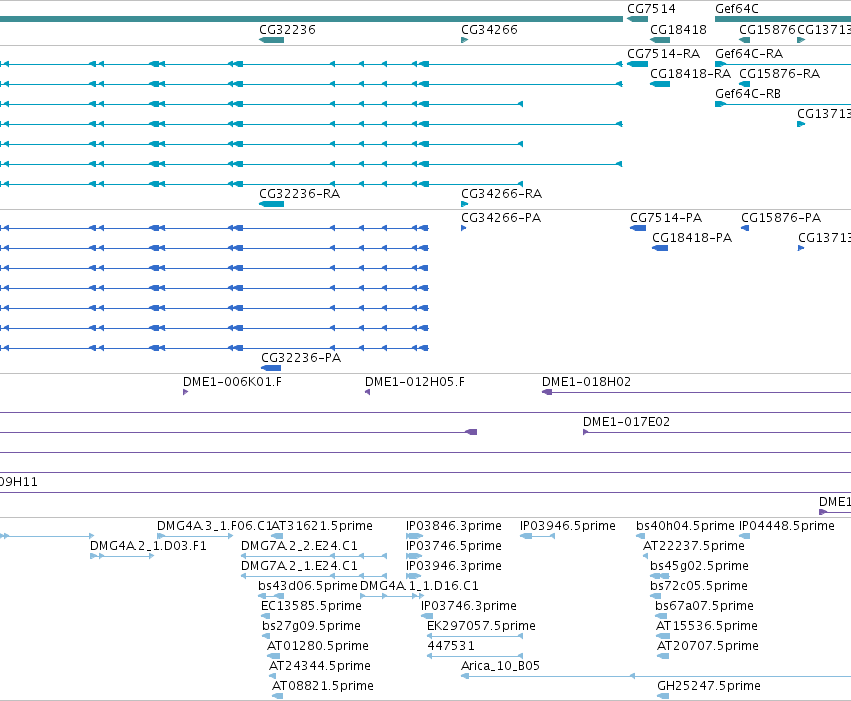This screenshot has height=701, width=851.
Task: Select the CG18418 gene label
Action: [678, 29]
